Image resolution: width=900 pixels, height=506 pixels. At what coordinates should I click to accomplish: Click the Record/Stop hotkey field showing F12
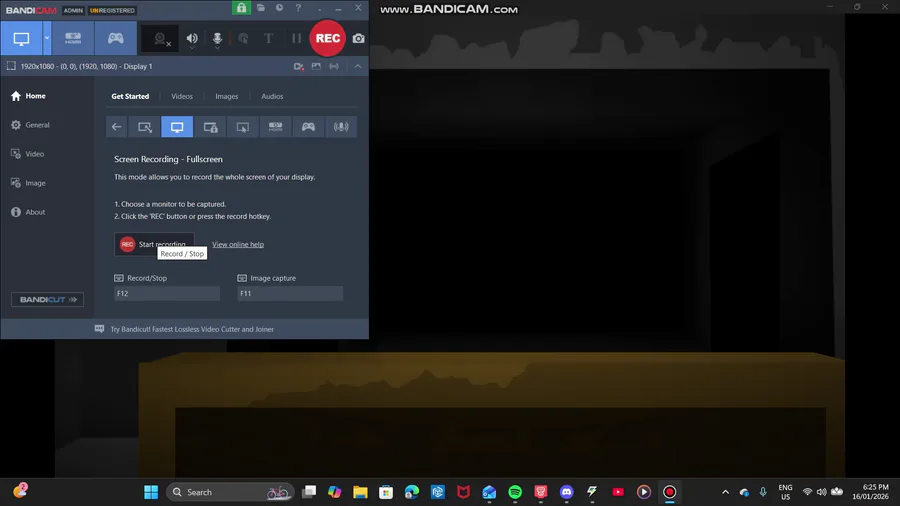tap(167, 294)
